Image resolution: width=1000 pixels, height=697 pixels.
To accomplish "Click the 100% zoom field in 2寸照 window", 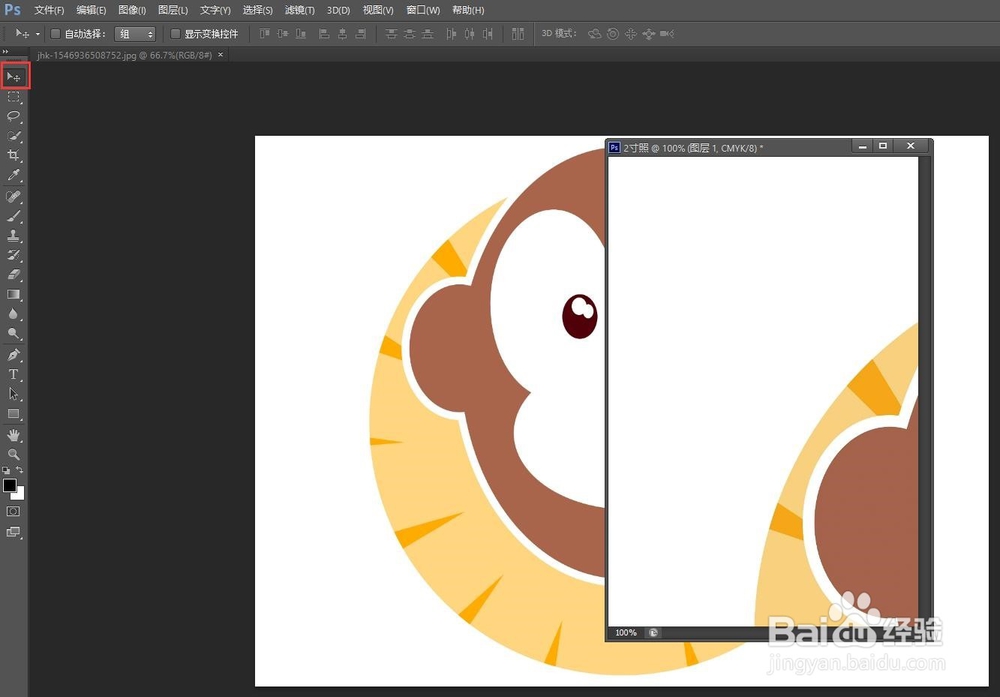I will click(626, 633).
